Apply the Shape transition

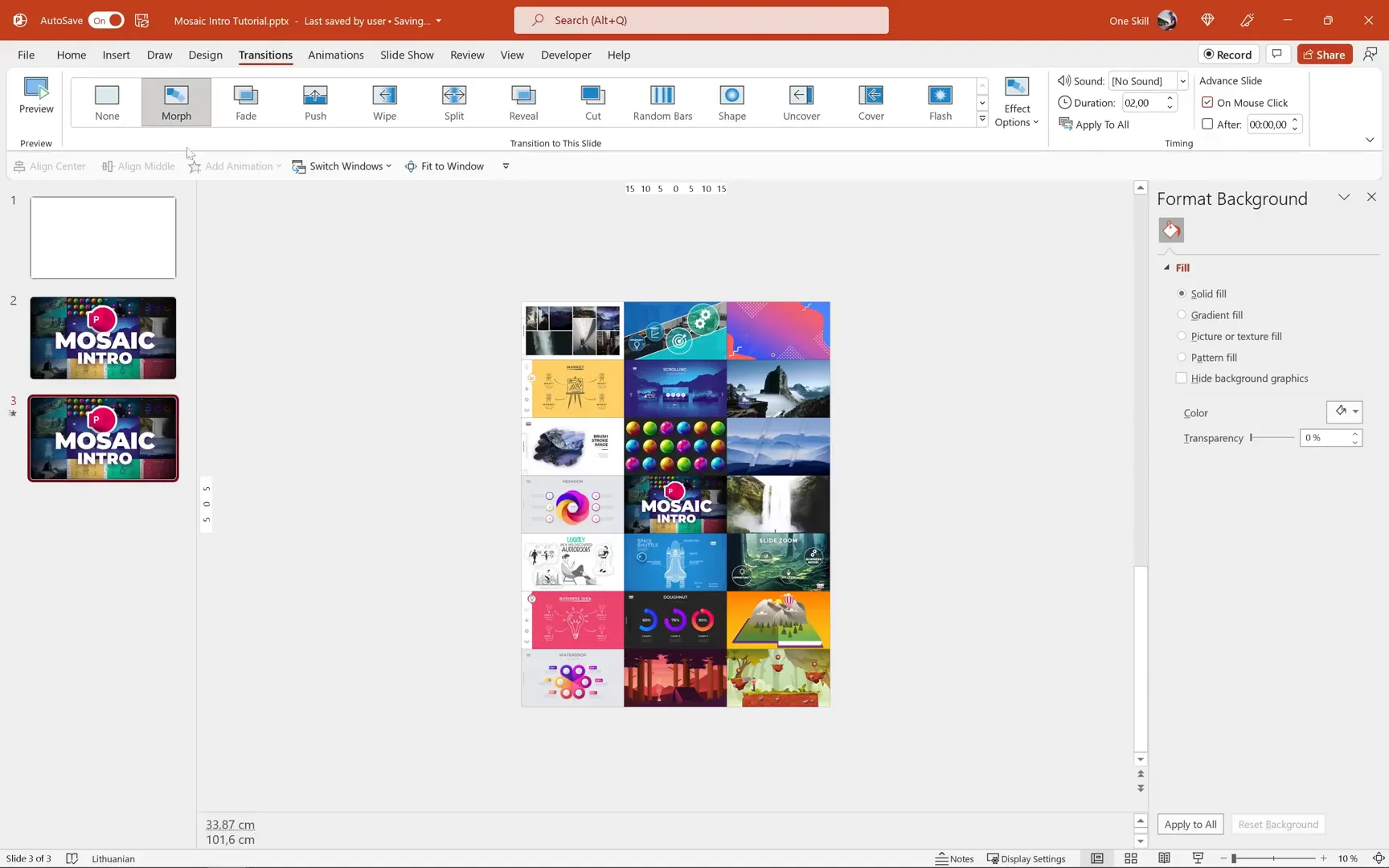point(731,102)
